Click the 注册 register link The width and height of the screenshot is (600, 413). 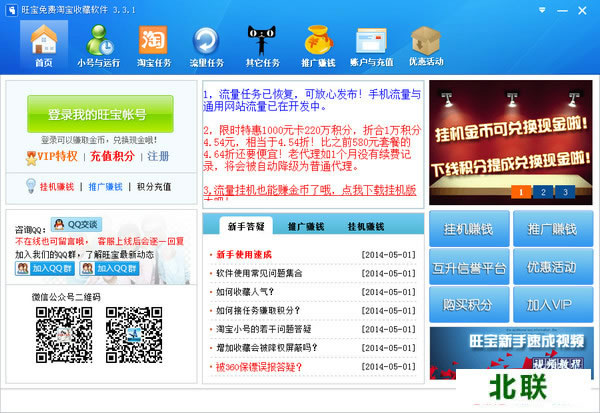point(158,157)
